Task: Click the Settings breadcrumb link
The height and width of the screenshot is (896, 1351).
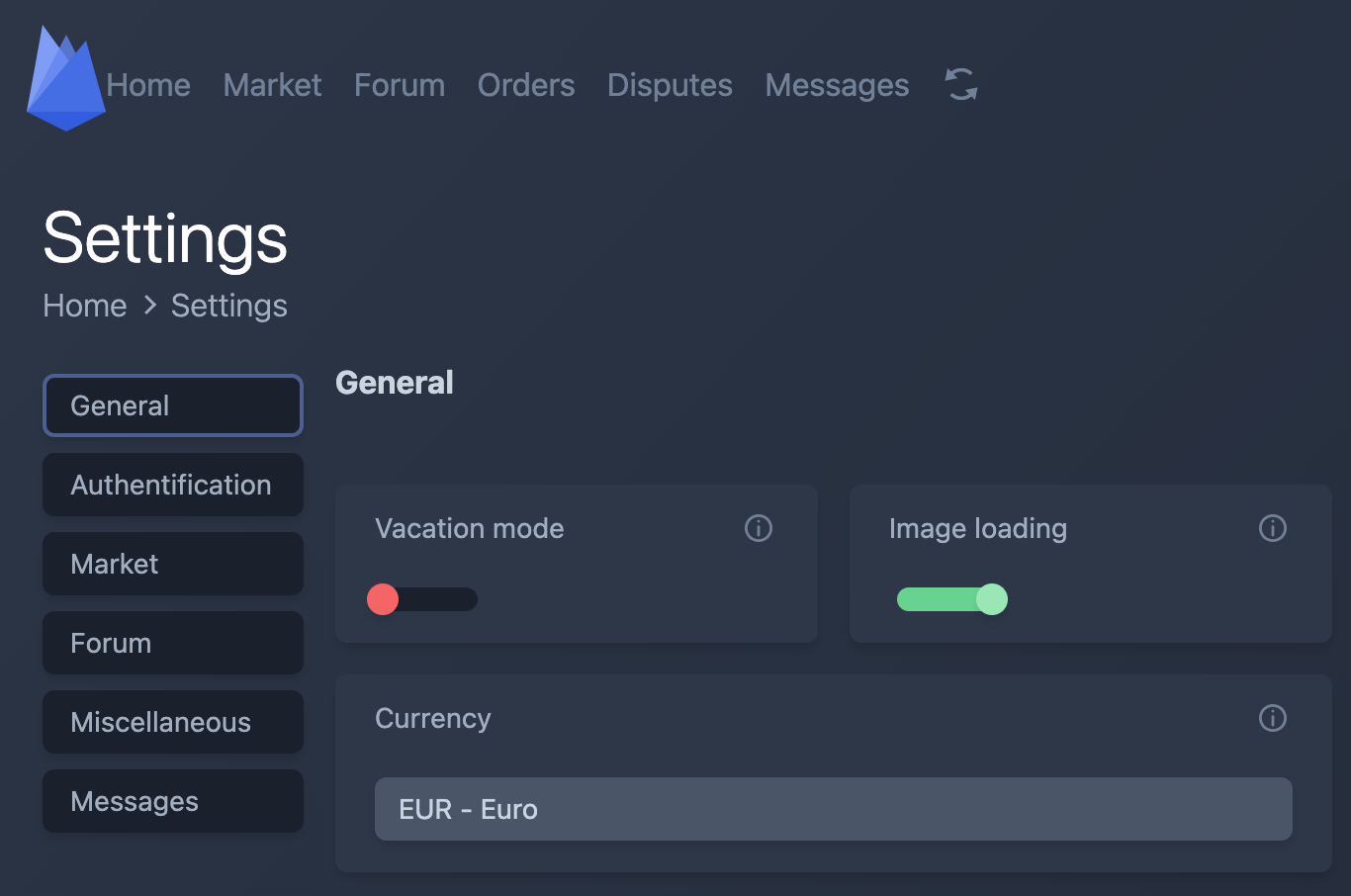Action: [229, 307]
